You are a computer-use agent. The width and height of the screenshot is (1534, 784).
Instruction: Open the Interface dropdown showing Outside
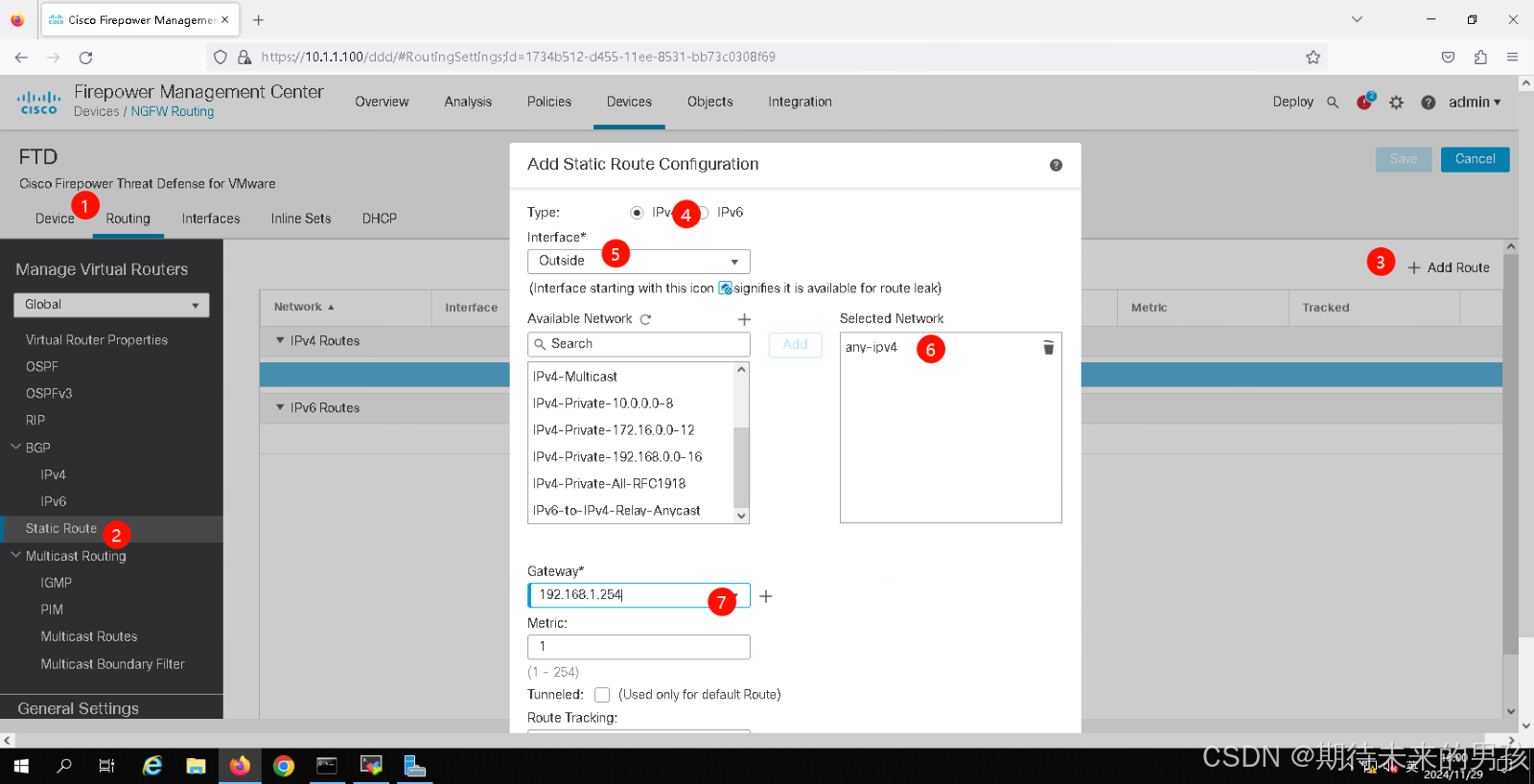[x=639, y=262]
